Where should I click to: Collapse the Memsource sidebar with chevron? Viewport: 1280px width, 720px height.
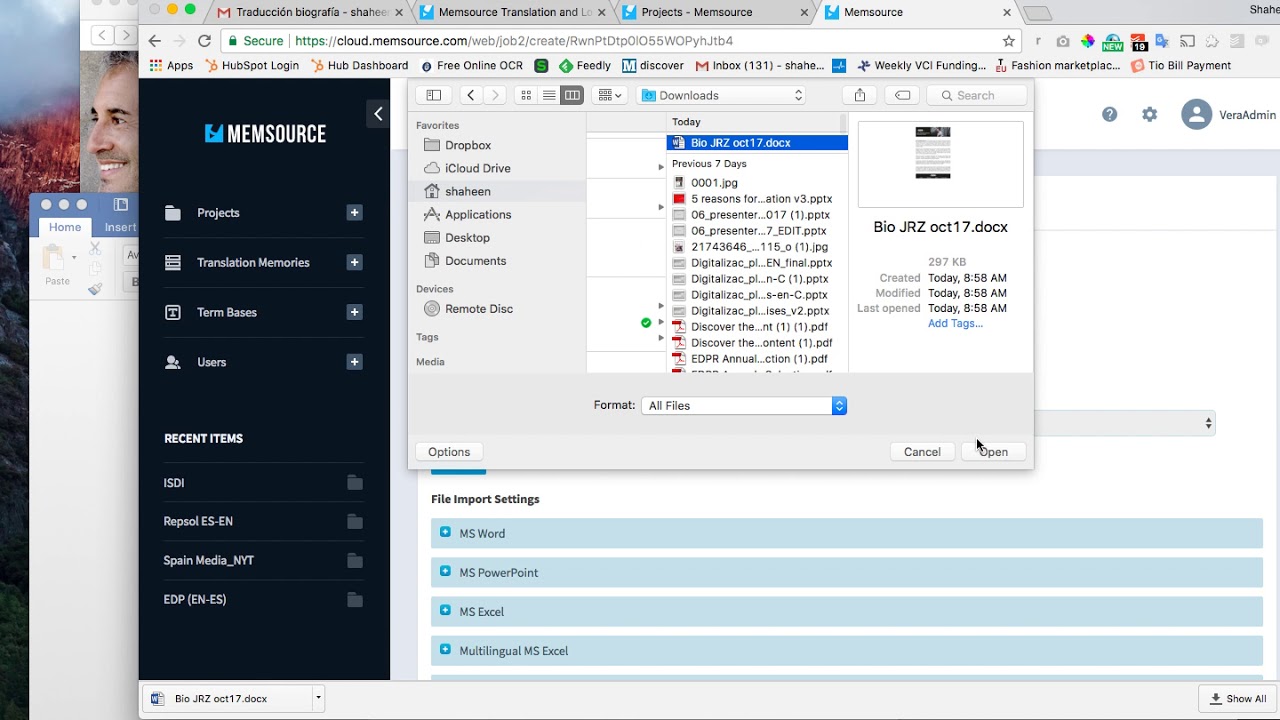pos(378,114)
